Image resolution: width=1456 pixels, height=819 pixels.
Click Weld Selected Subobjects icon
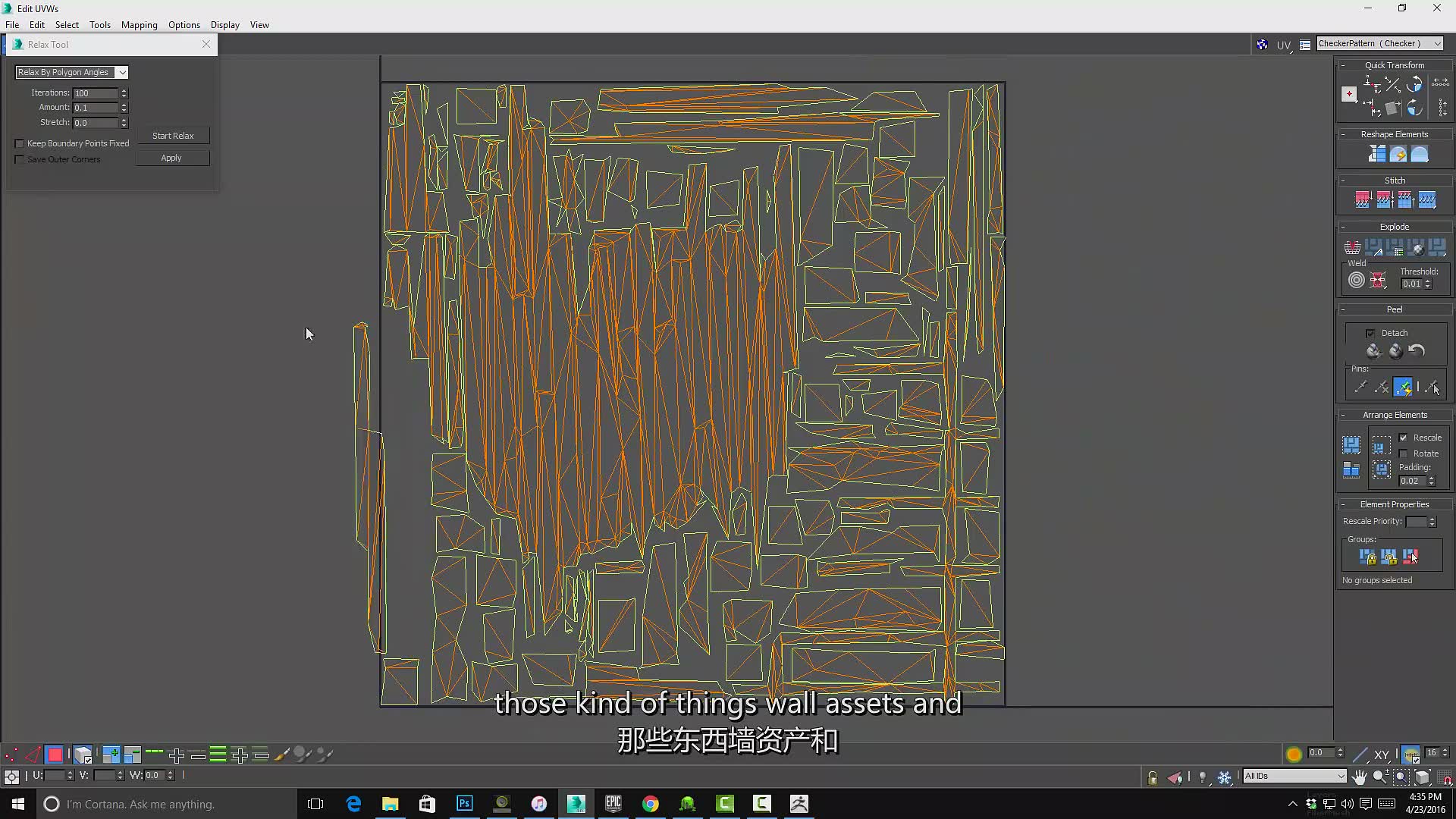click(1378, 280)
